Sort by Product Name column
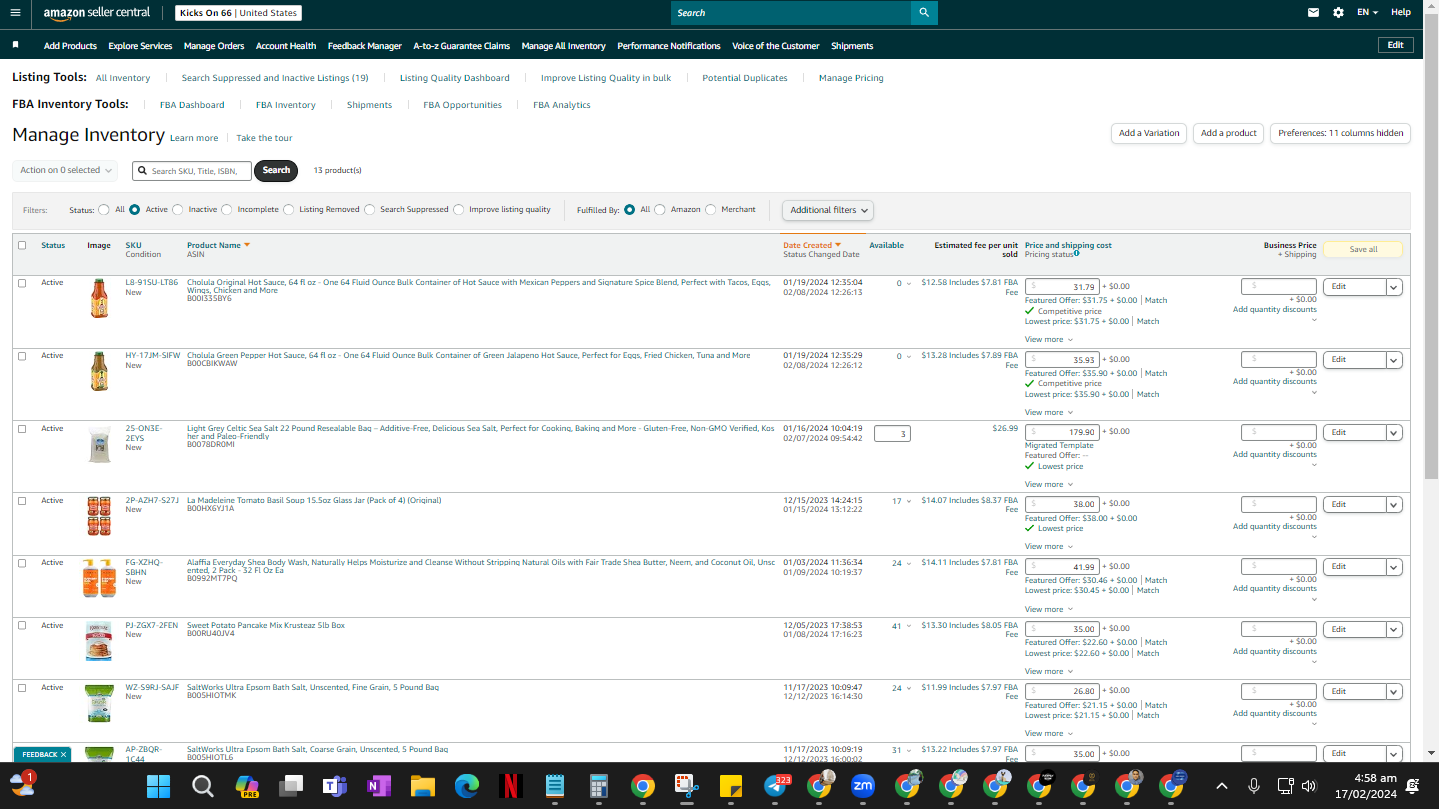The height and width of the screenshot is (809, 1439). coord(218,245)
